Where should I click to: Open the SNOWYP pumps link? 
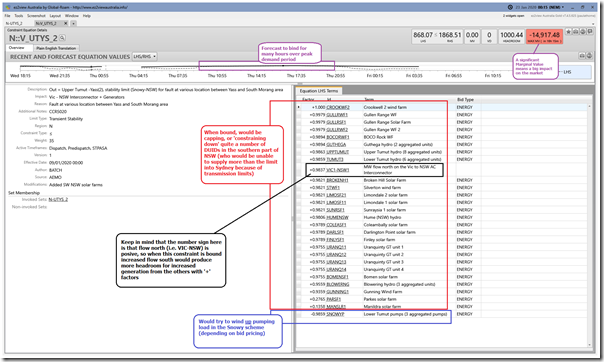coord(335,314)
